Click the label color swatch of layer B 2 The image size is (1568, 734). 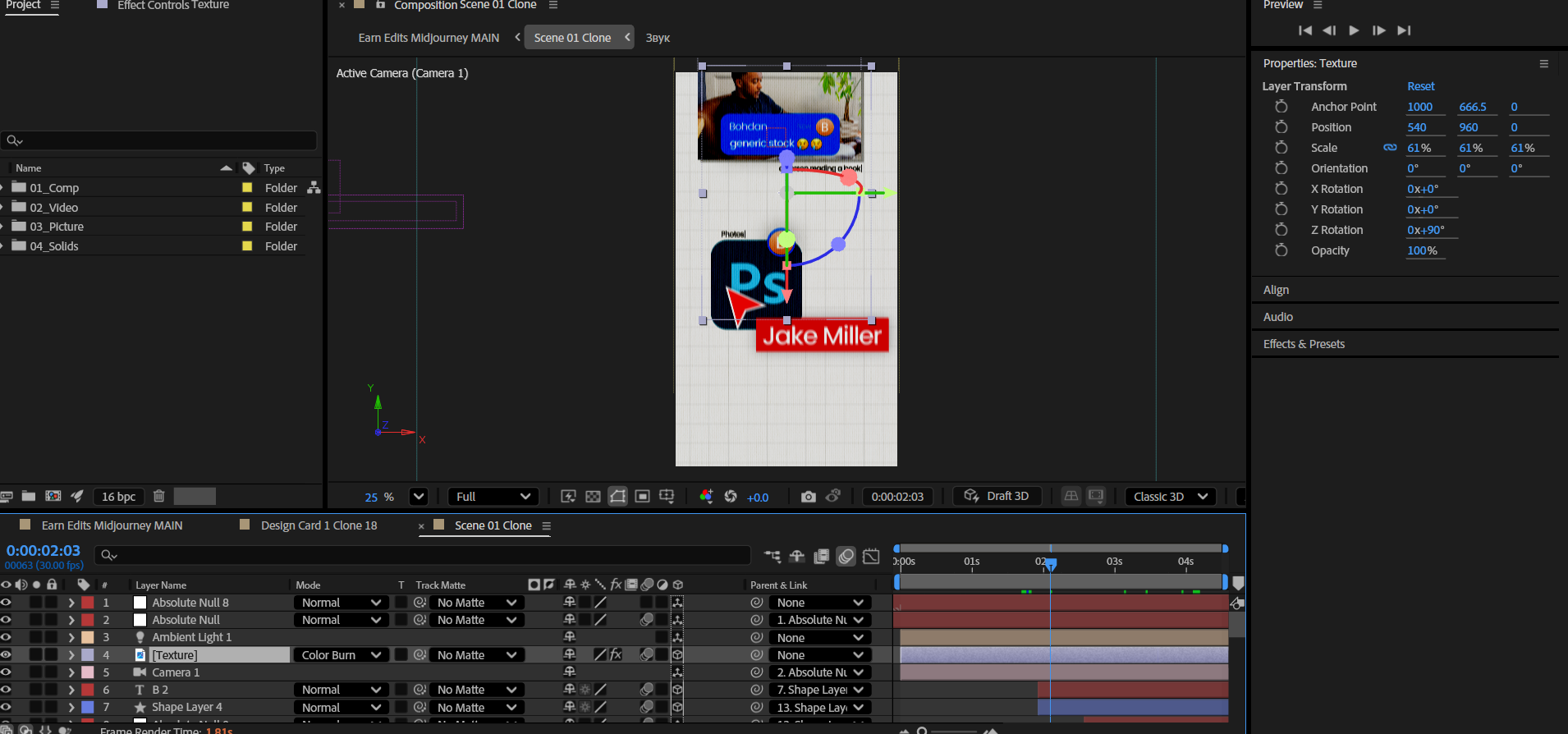[x=88, y=690]
